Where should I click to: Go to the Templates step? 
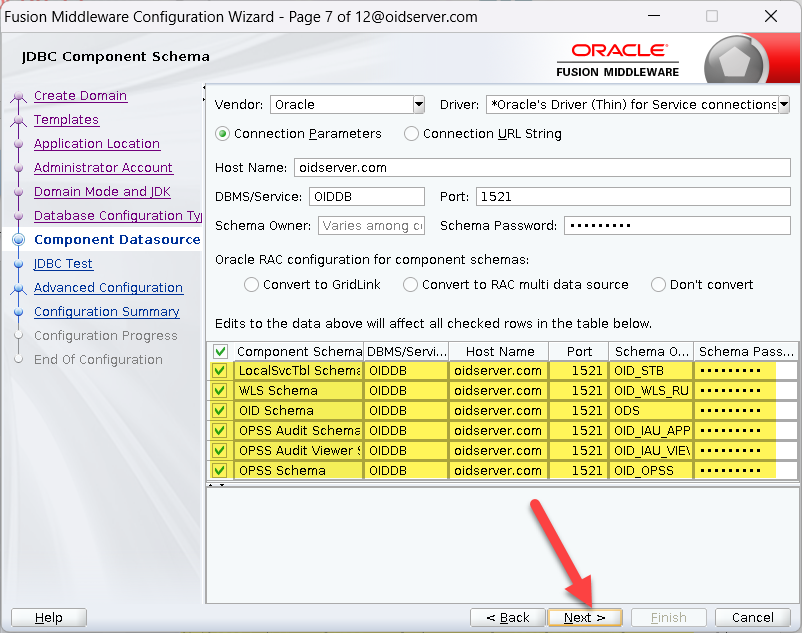66,120
